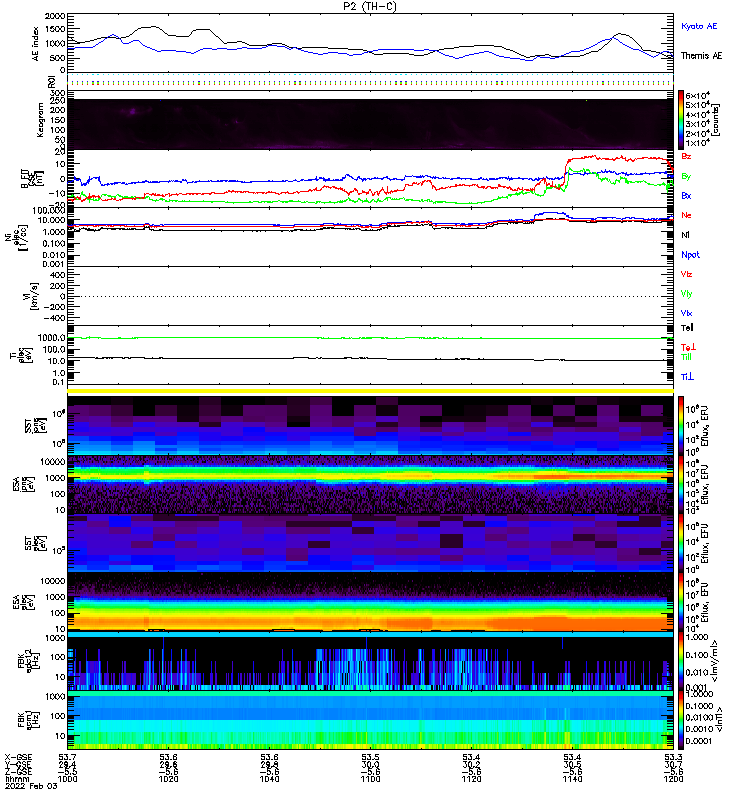
Task: Click the 100.000 tick on density axis
Action: pyautogui.click(x=49, y=211)
